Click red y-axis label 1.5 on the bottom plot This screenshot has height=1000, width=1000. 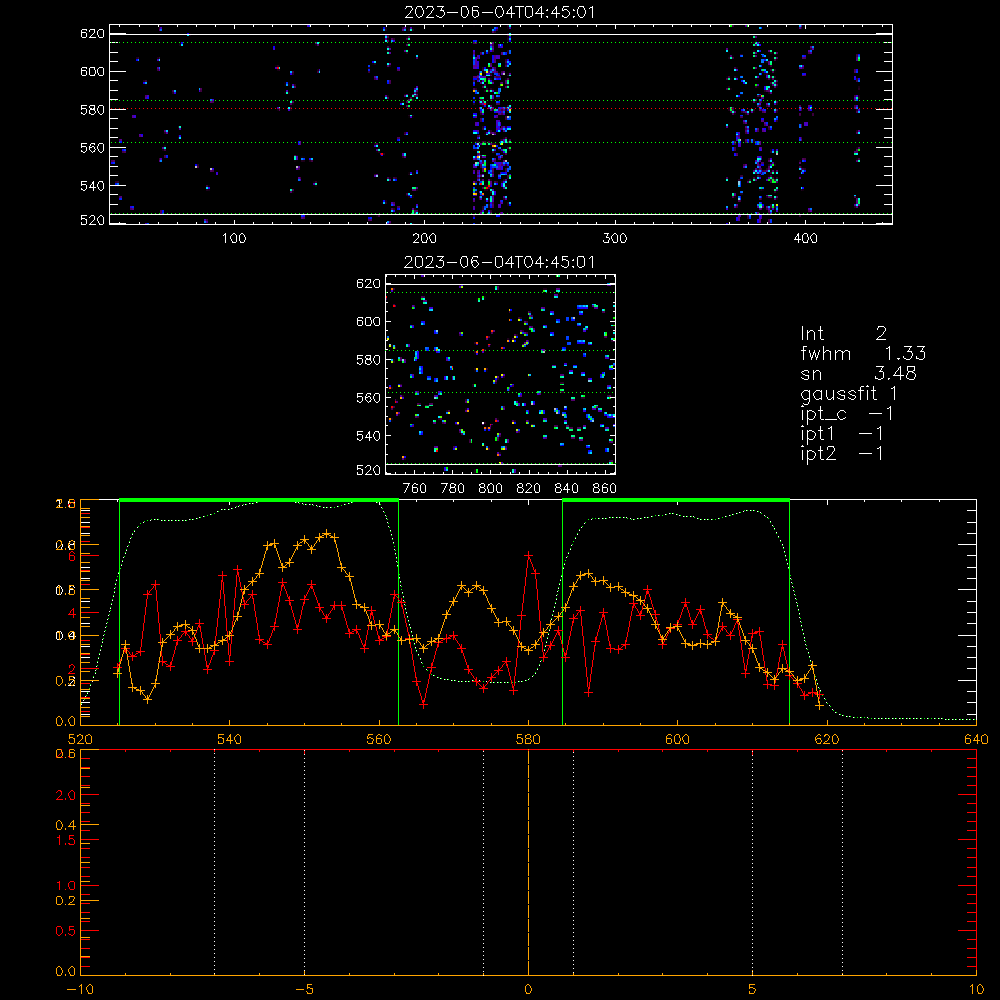pos(66,841)
